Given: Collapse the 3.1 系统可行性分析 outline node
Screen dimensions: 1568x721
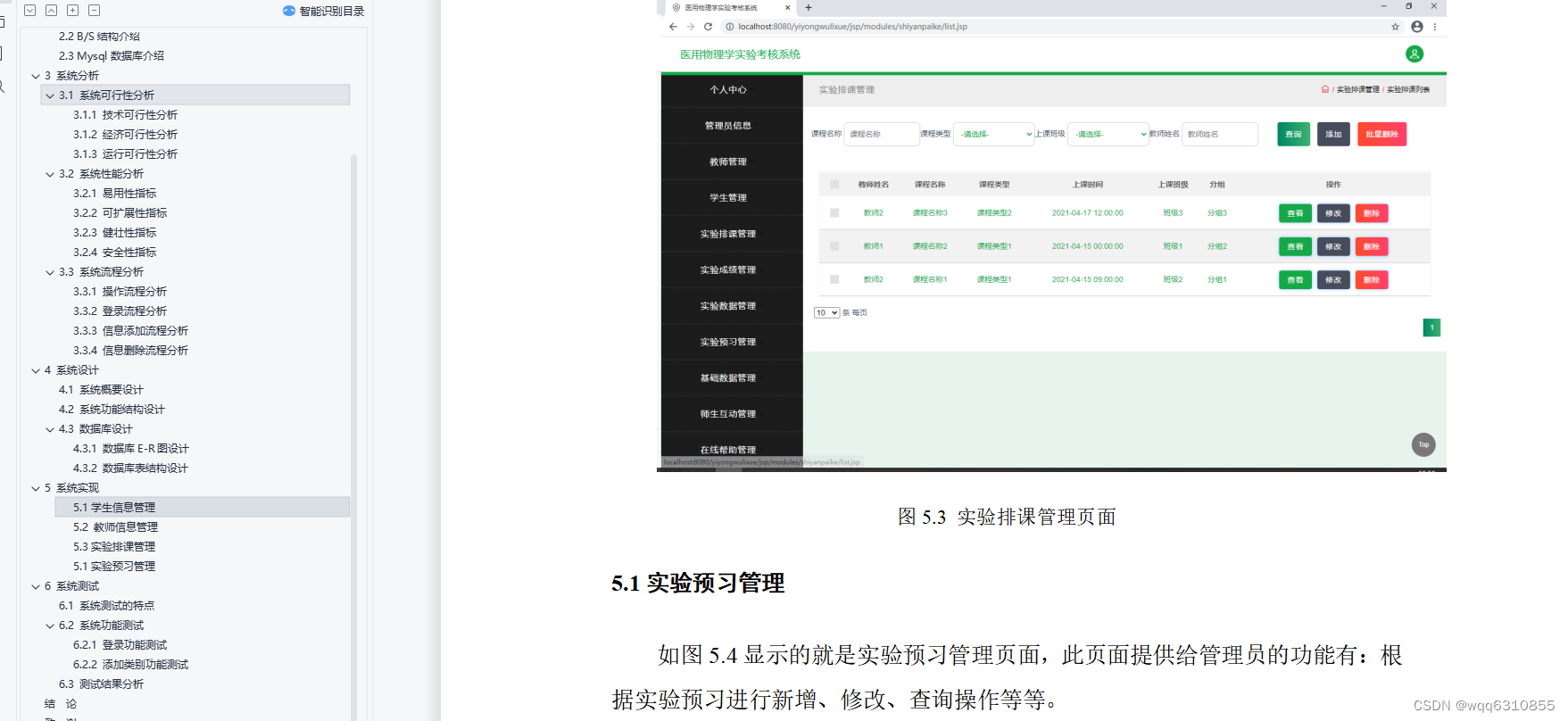Looking at the screenshot, I should (50, 95).
